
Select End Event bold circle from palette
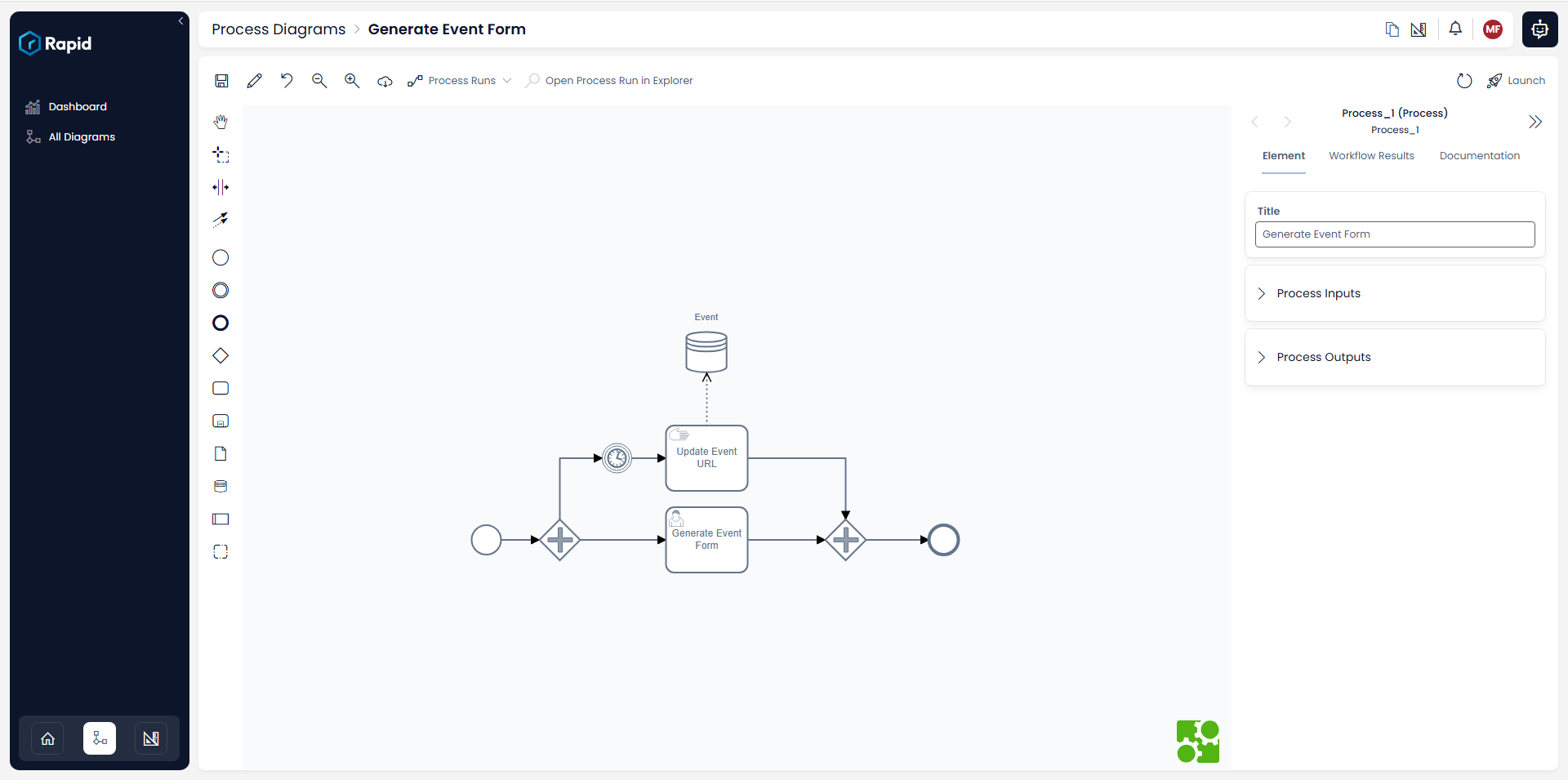coord(220,323)
